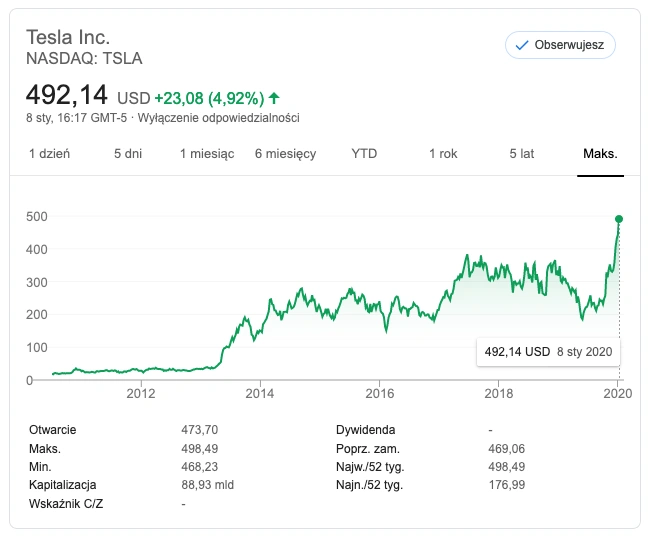Click the 492,14 price value
Viewport: 648px width, 539px height.
(x=67, y=95)
